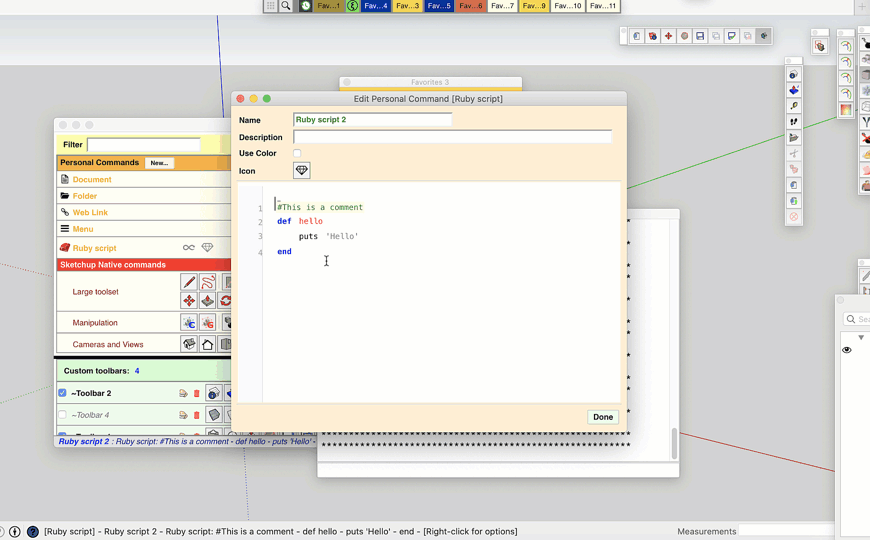This screenshot has width=870, height=540.
Task: Click the round sphere icon in horizontal toolbar
Action: click(x=684, y=36)
